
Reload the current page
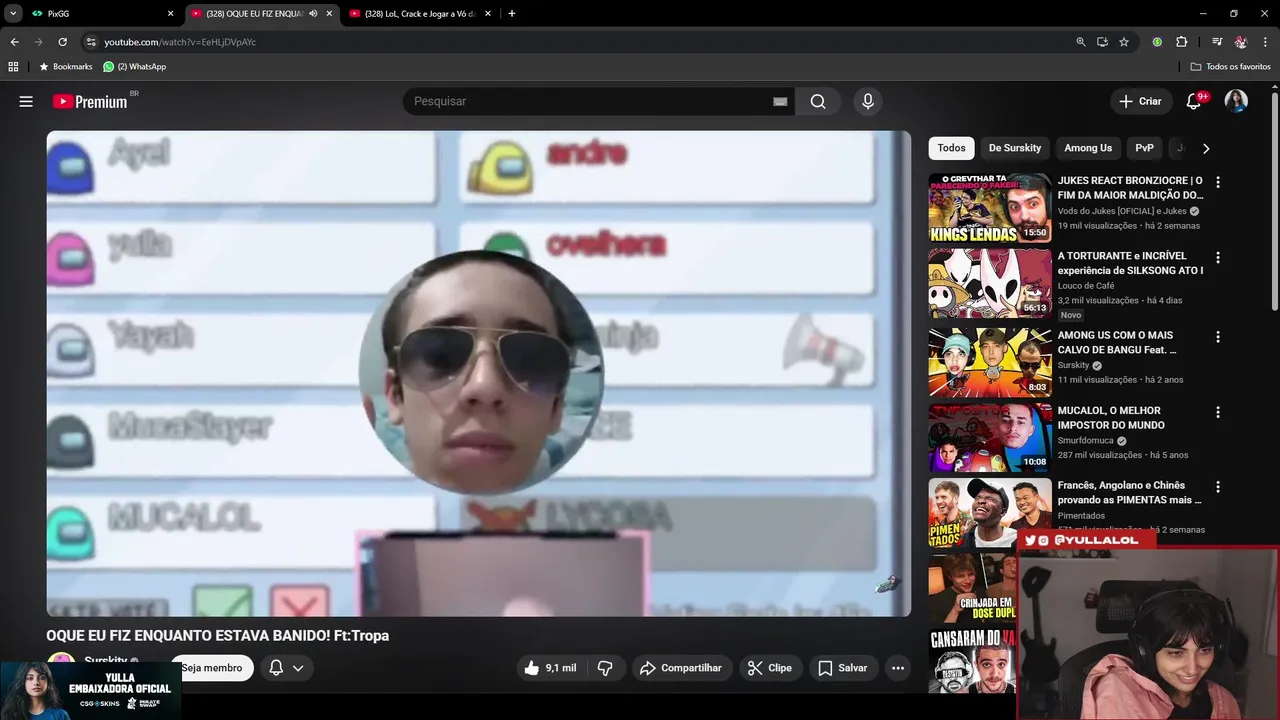pos(62,42)
